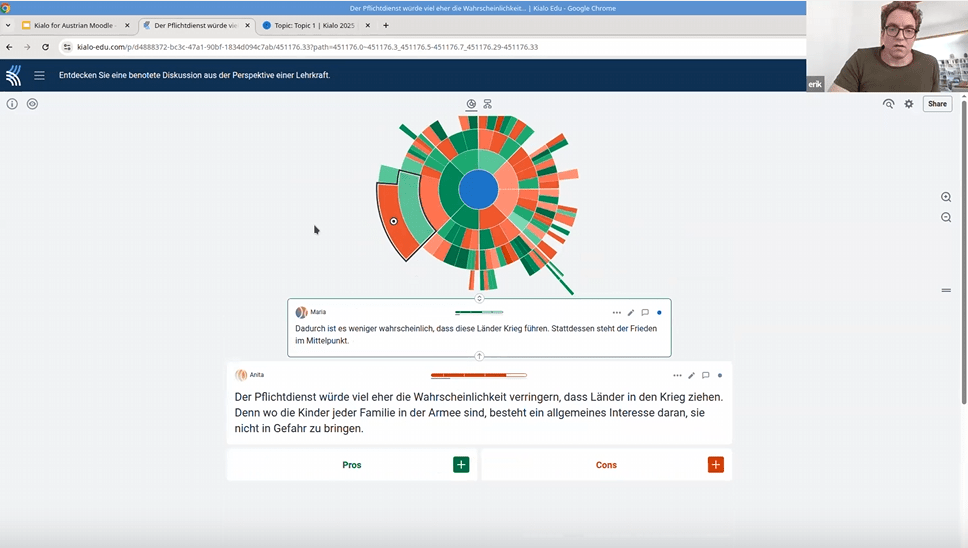
Task: Zoom in on the sunburst diagram
Action: coord(946,197)
